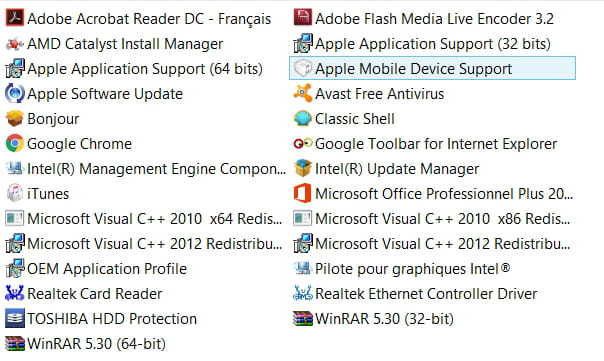Click the AMD Catalyst Install Manager icon

[15, 44]
